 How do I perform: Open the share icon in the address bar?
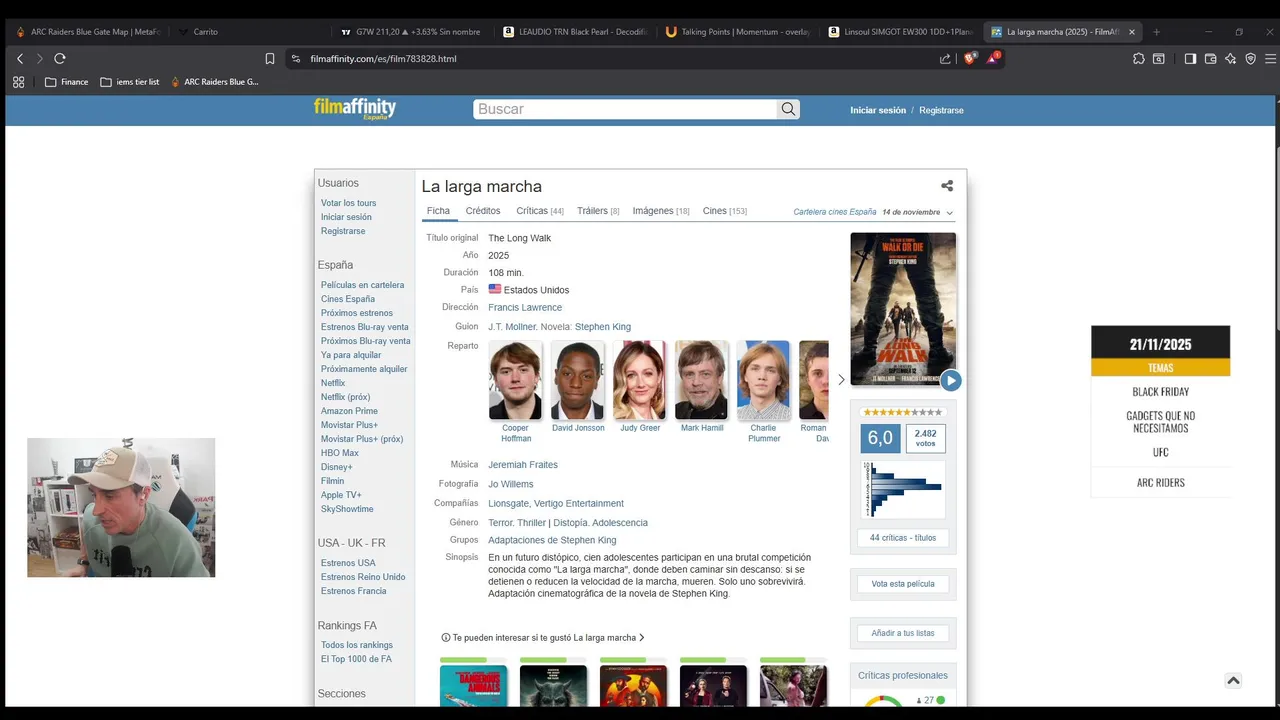point(945,59)
